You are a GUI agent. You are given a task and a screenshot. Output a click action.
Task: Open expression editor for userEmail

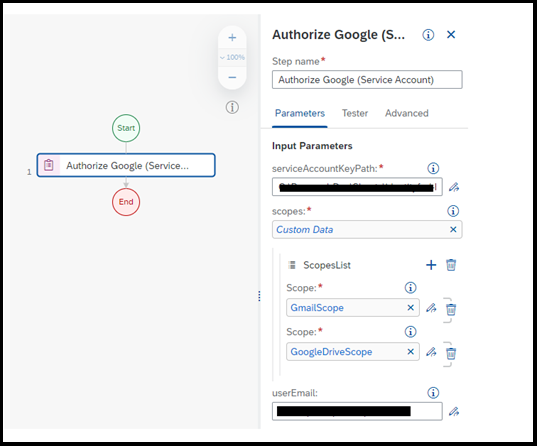pyautogui.click(x=454, y=411)
